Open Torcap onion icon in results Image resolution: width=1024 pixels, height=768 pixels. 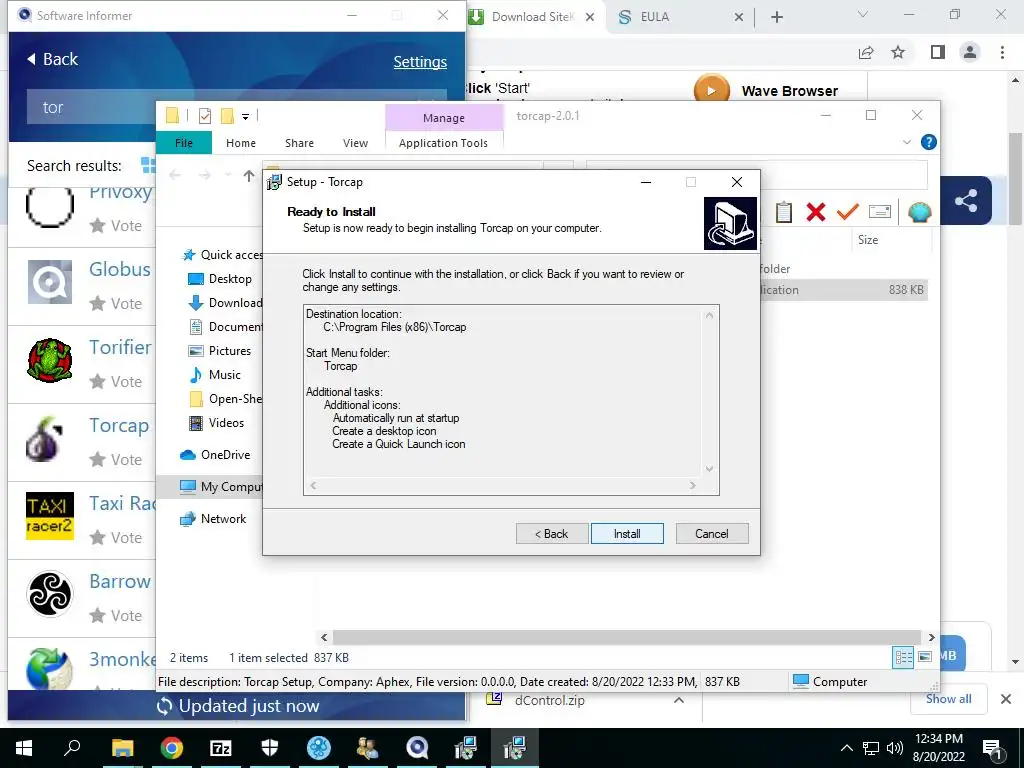point(45,439)
